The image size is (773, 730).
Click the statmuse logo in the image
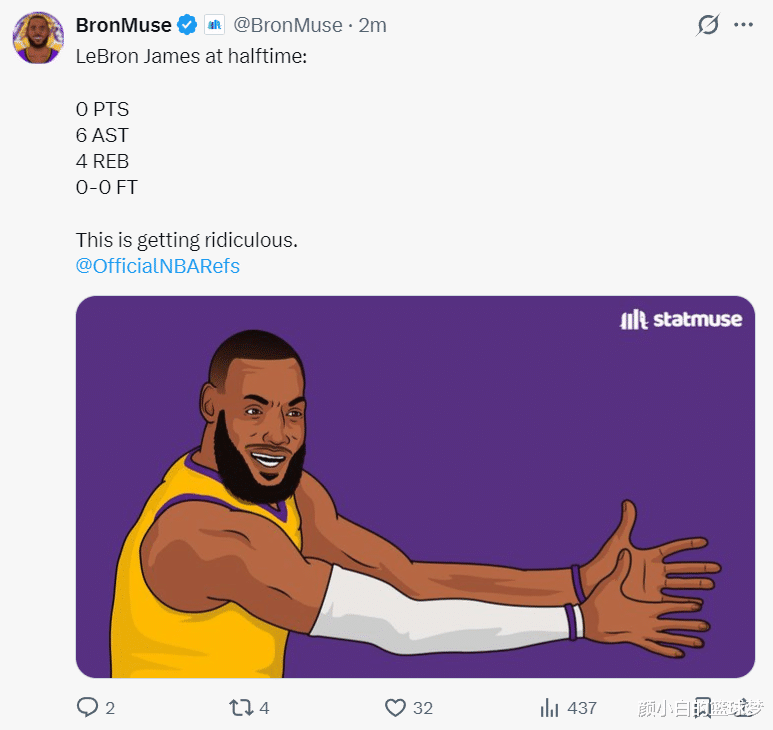(x=681, y=320)
